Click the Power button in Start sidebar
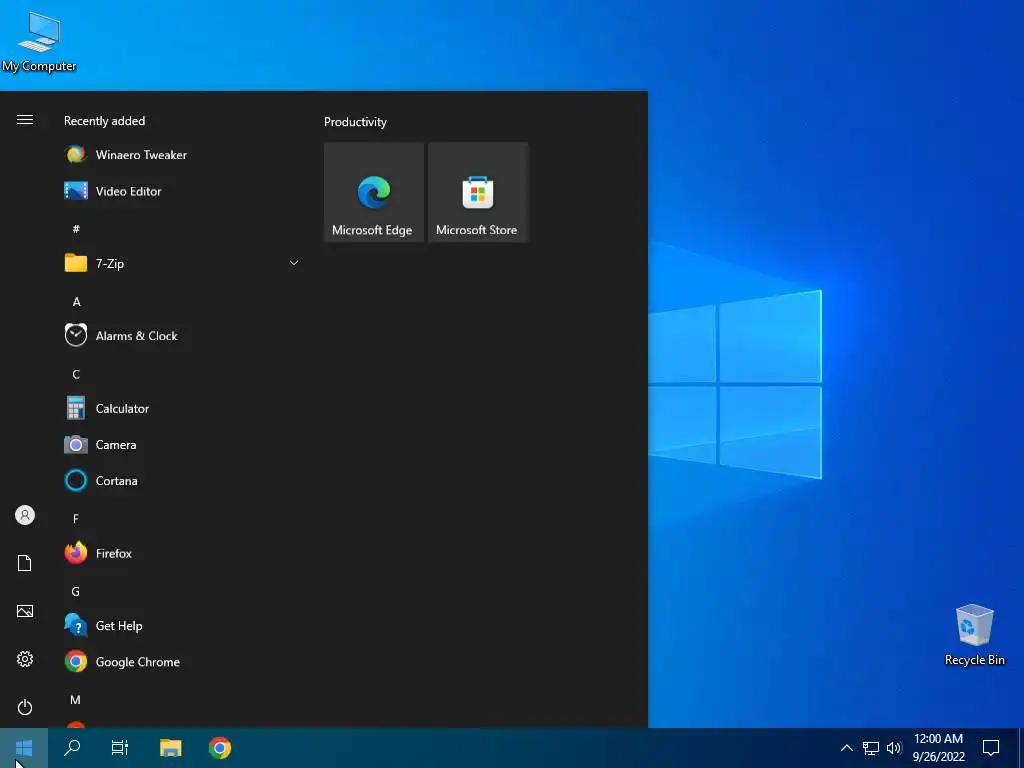 pos(25,707)
